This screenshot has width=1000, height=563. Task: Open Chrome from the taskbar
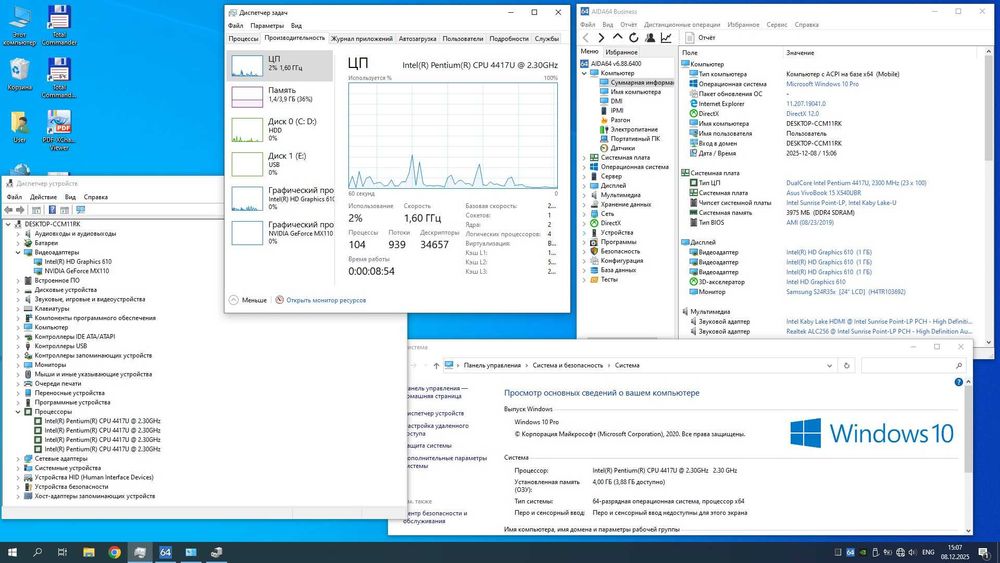pyautogui.click(x=114, y=552)
